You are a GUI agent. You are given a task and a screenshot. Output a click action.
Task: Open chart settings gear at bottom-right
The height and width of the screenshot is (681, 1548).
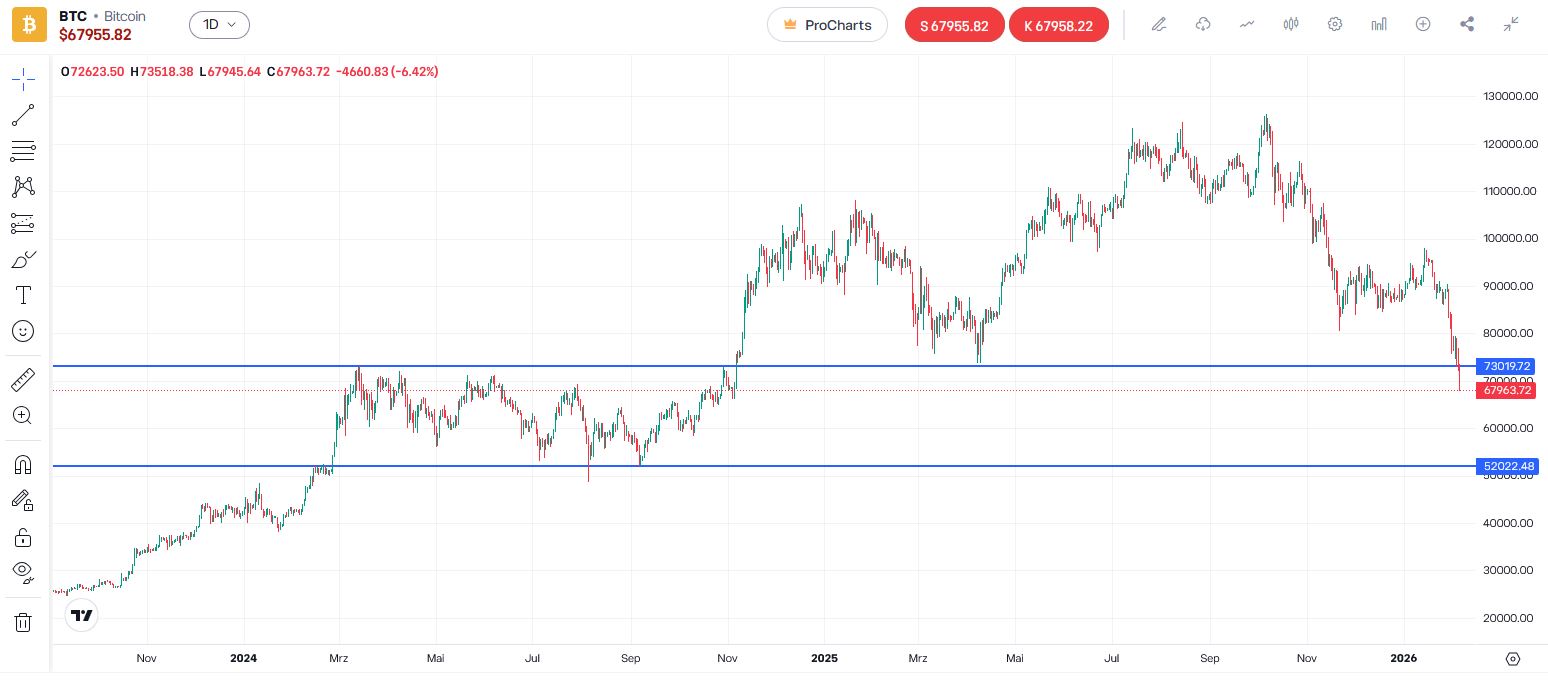(1512, 659)
